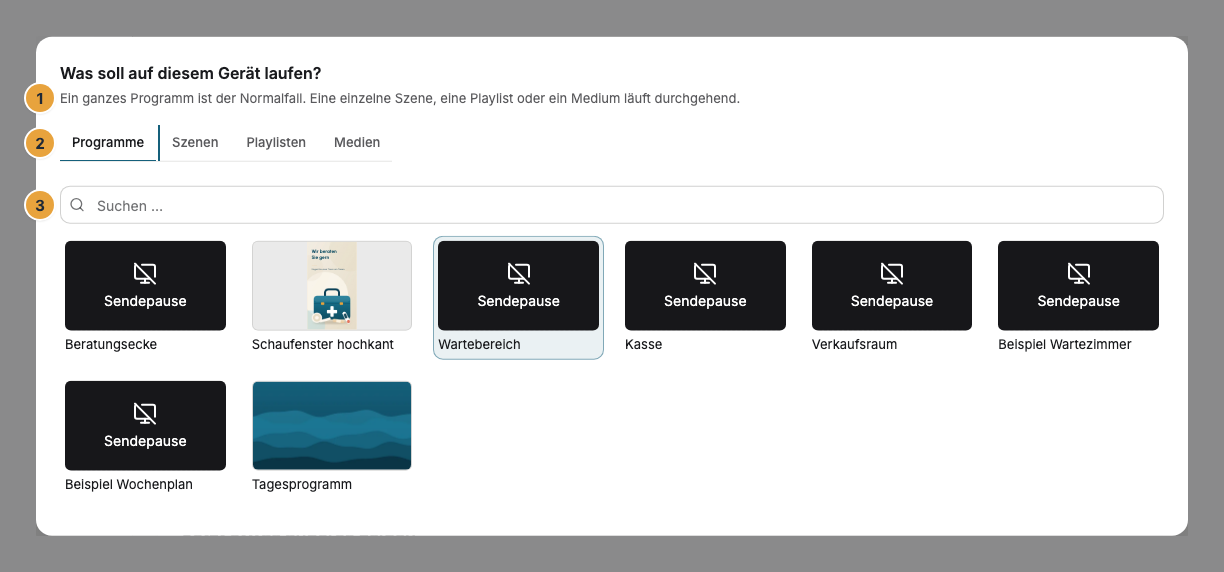
Task: Click the Kasse label text
Action: 644,344
